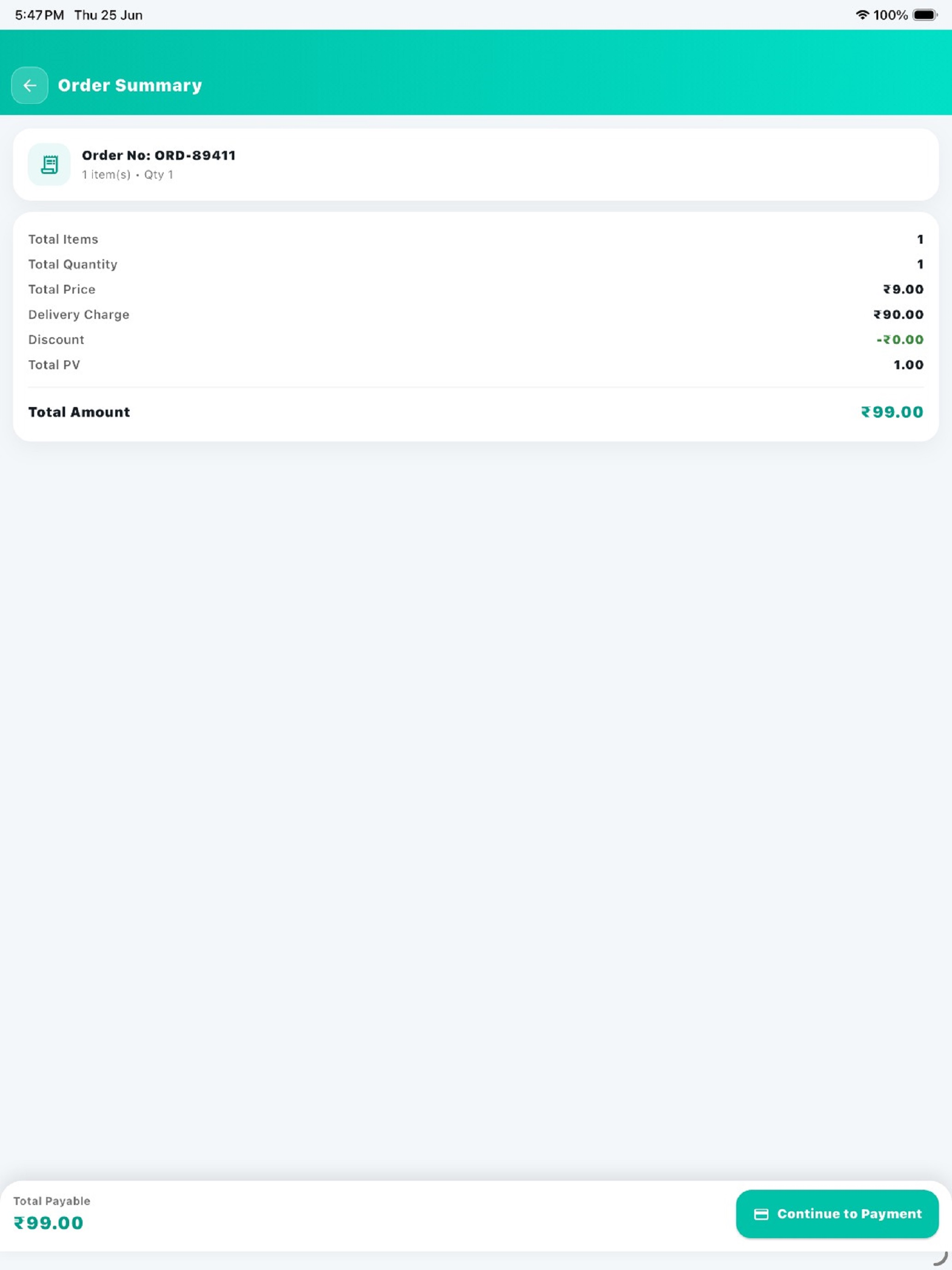Click the Total Quantity label
The image size is (952, 1270).
pyautogui.click(x=73, y=264)
